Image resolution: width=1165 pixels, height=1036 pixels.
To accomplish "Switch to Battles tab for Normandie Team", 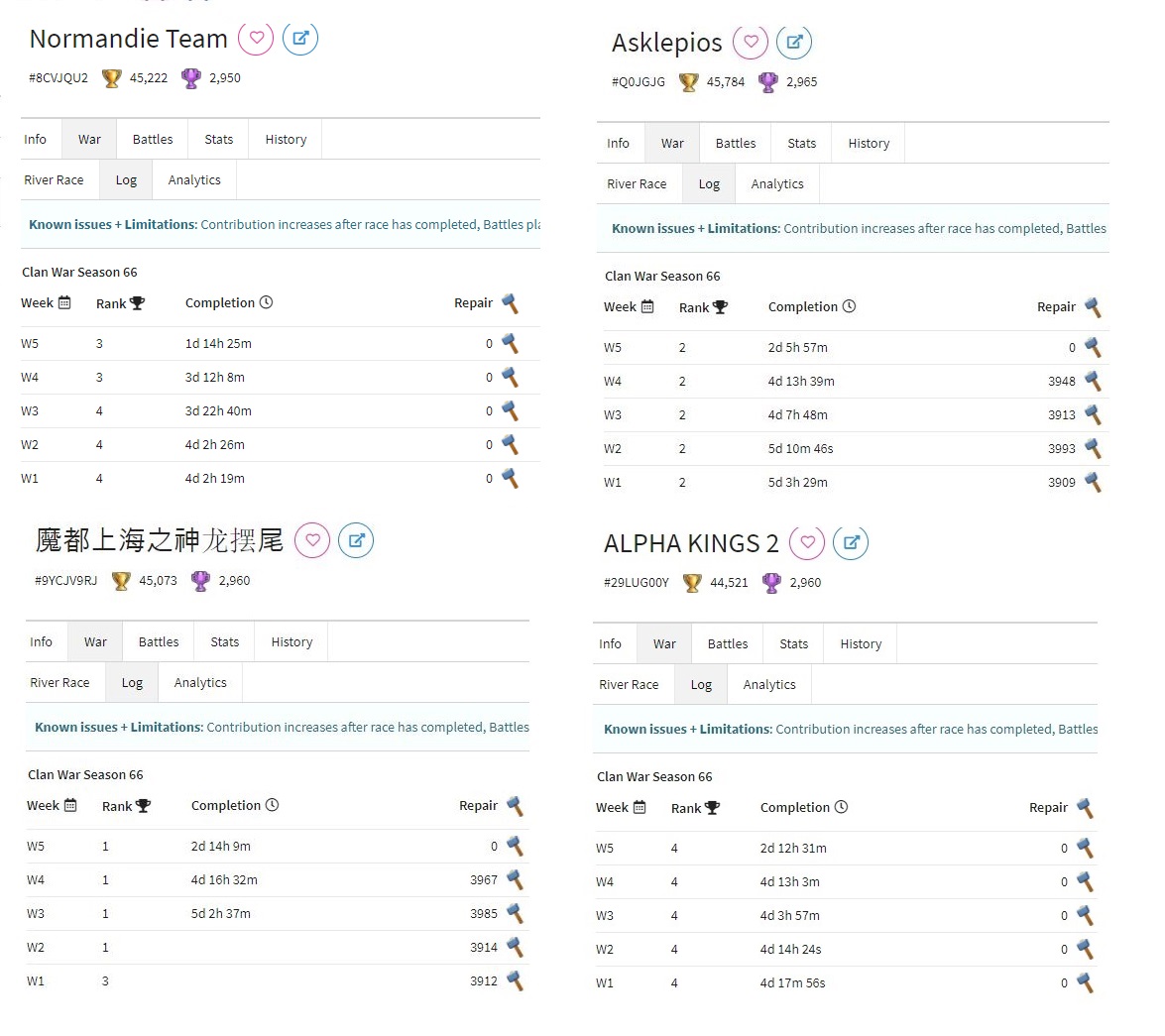I will 153,140.
